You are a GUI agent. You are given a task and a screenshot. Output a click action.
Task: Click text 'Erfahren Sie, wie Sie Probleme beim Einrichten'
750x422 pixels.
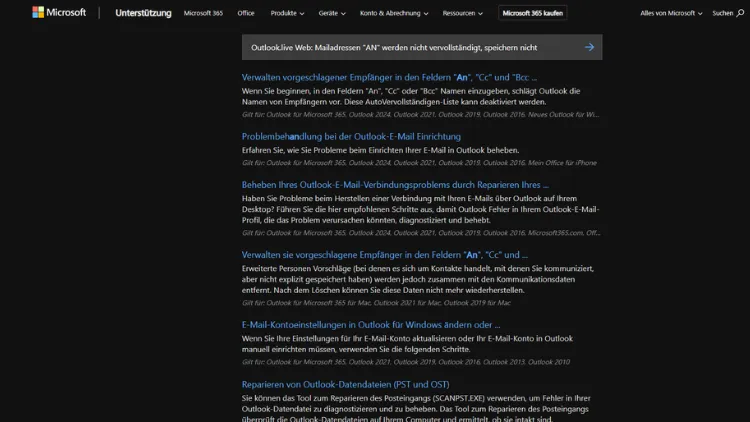380,150
